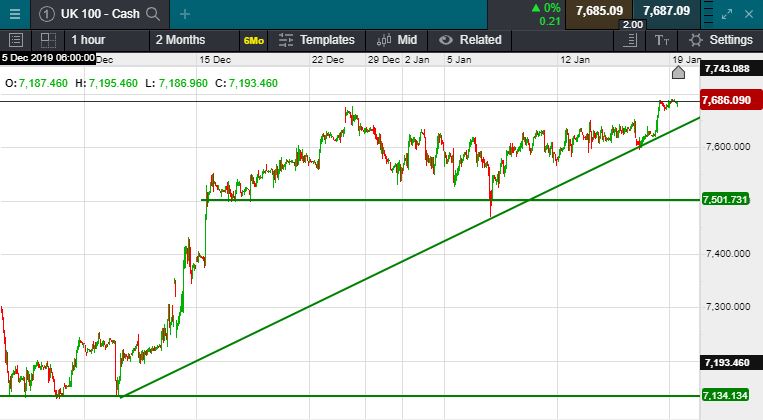Click the sell price 7,685.09 button

point(600,11)
